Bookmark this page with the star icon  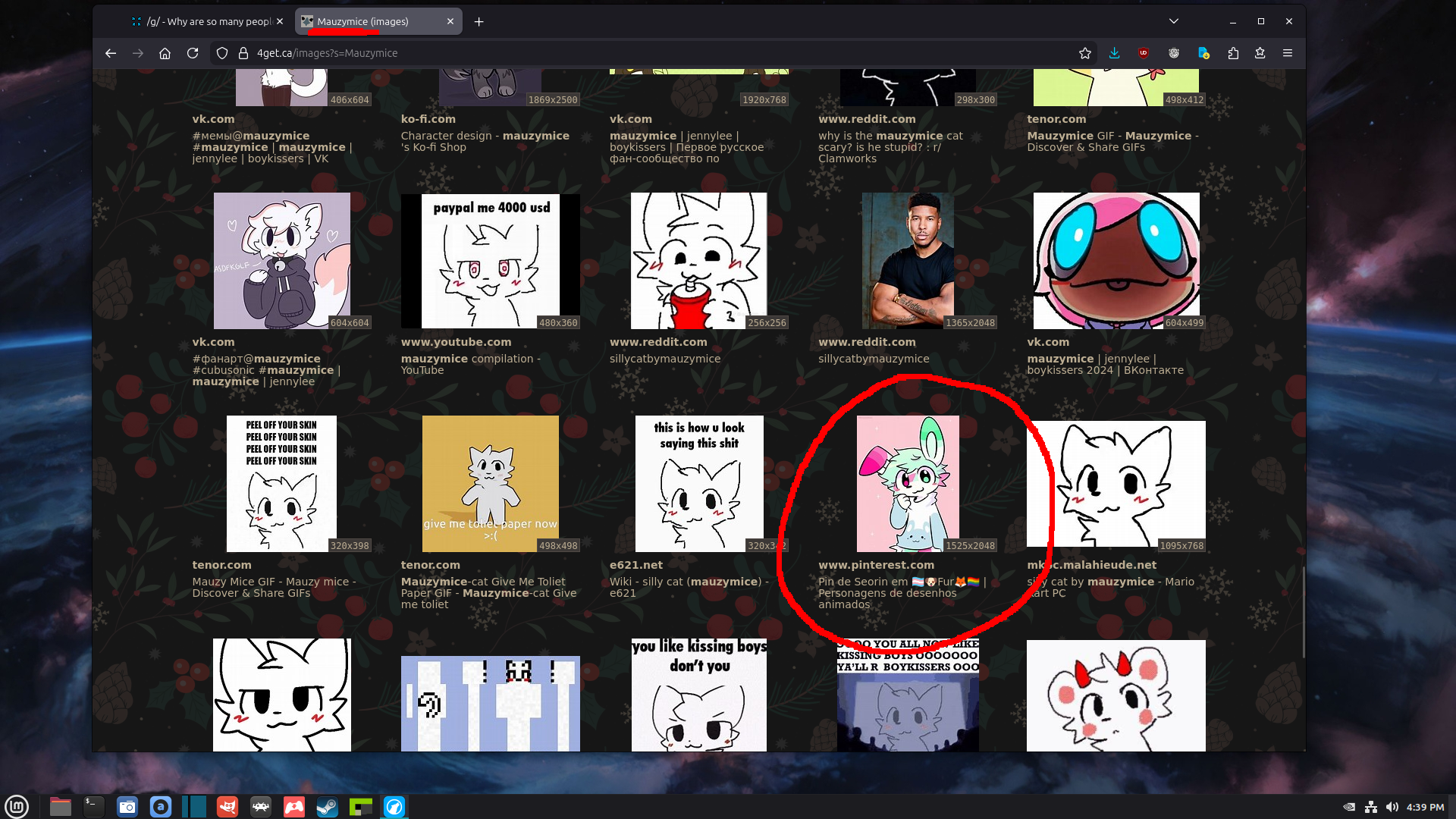(1085, 53)
